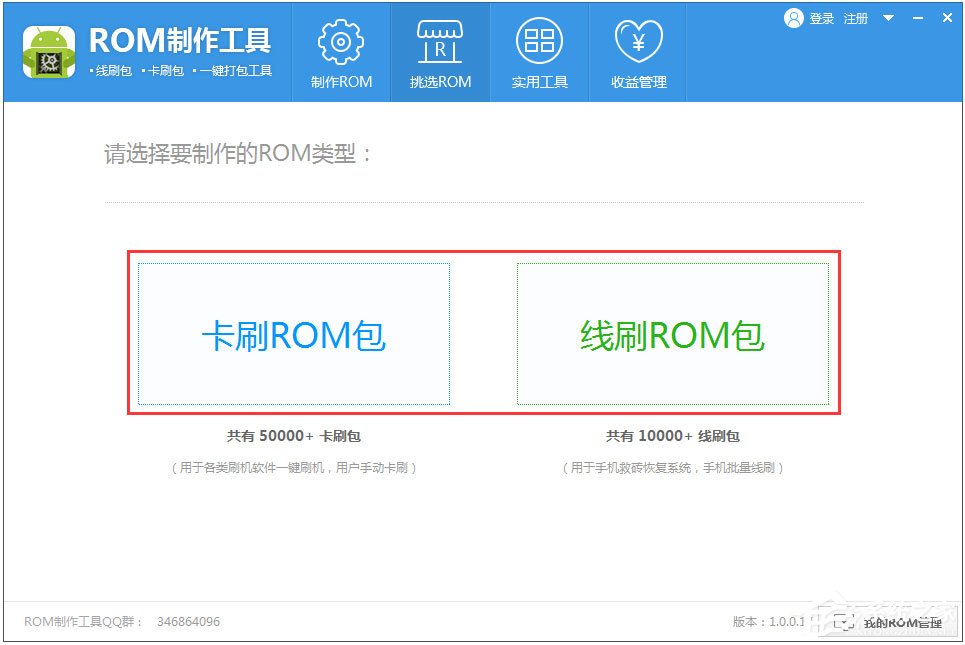Open the 卡刷包 link in header

[163, 70]
